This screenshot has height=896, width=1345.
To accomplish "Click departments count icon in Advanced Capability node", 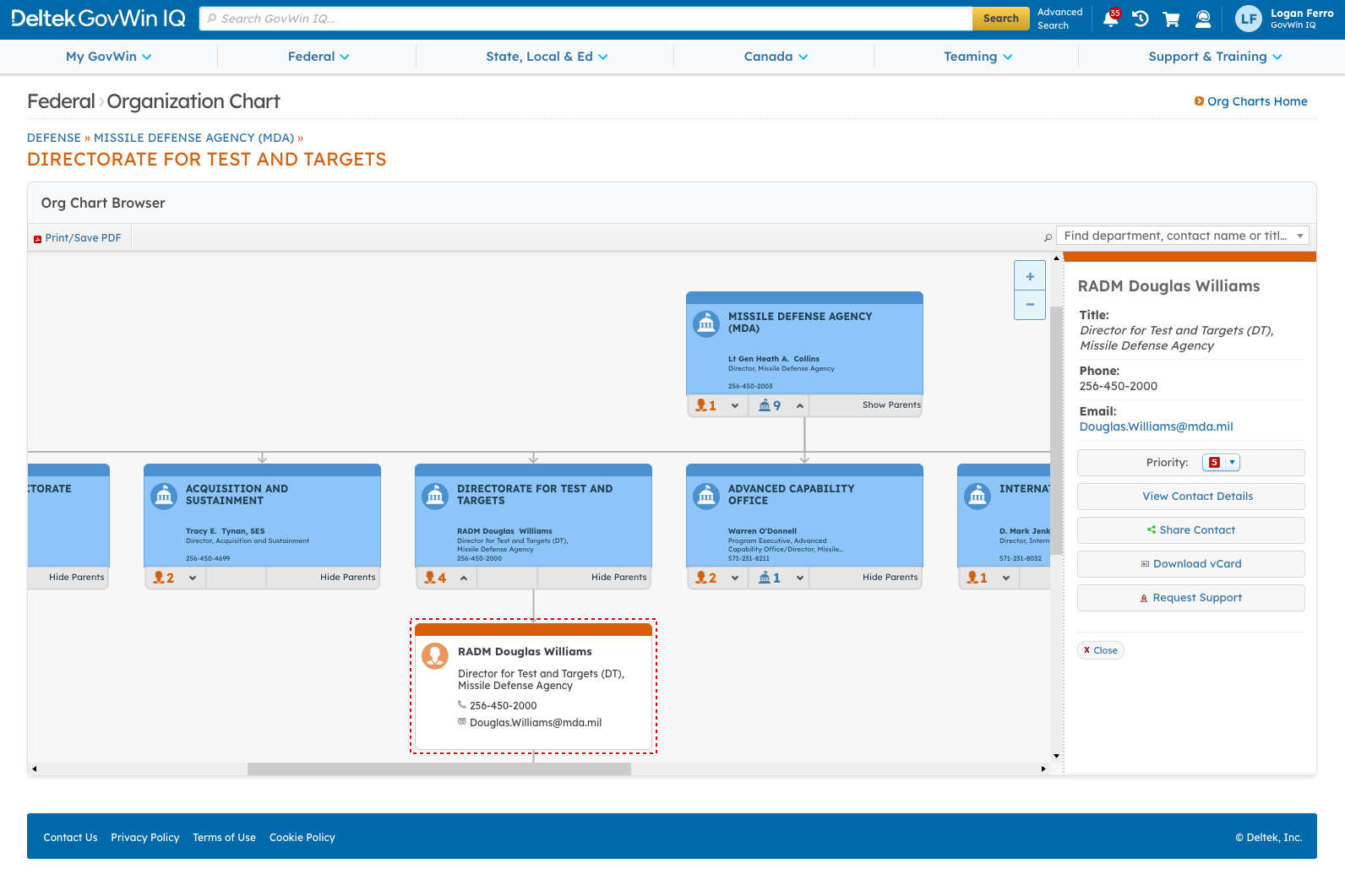I will pyautogui.click(x=765, y=578).
